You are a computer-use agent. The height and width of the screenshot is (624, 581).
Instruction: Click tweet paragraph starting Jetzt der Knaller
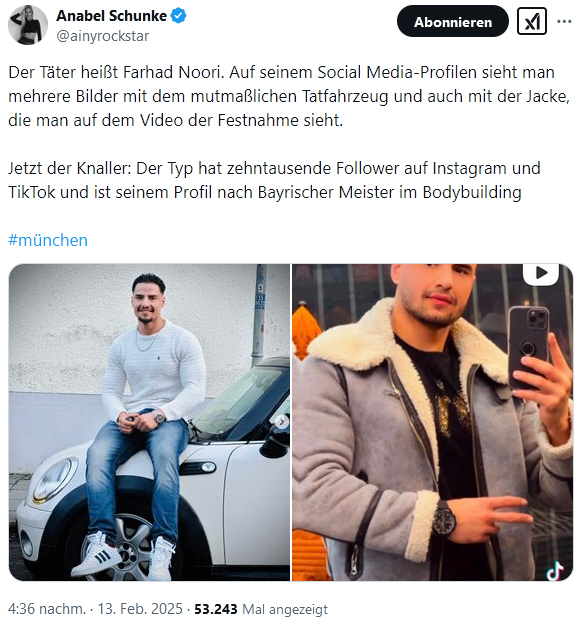click(274, 180)
